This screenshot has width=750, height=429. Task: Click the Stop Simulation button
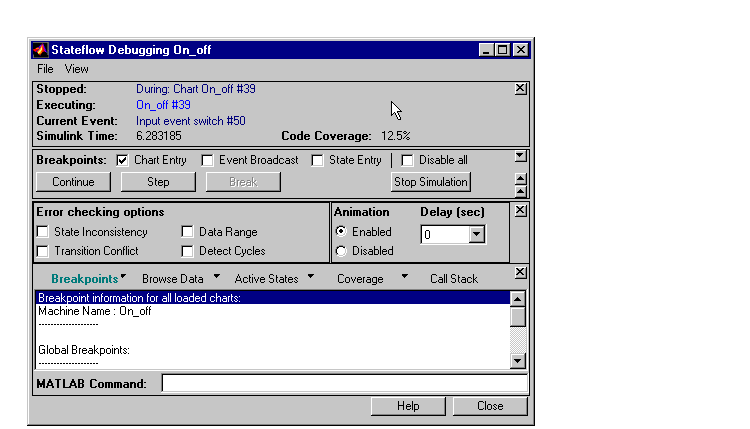point(430,182)
